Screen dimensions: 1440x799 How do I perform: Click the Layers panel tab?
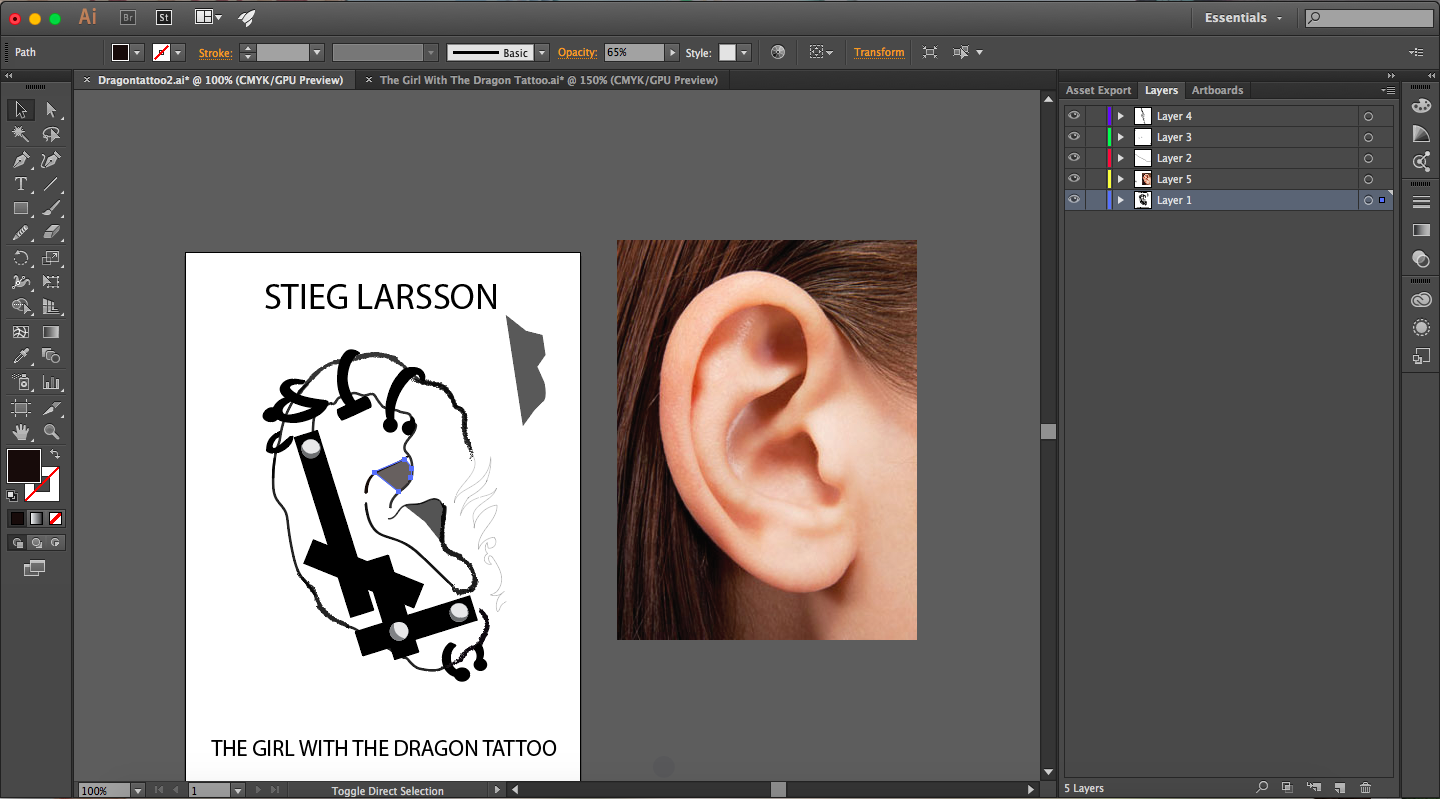point(1161,90)
